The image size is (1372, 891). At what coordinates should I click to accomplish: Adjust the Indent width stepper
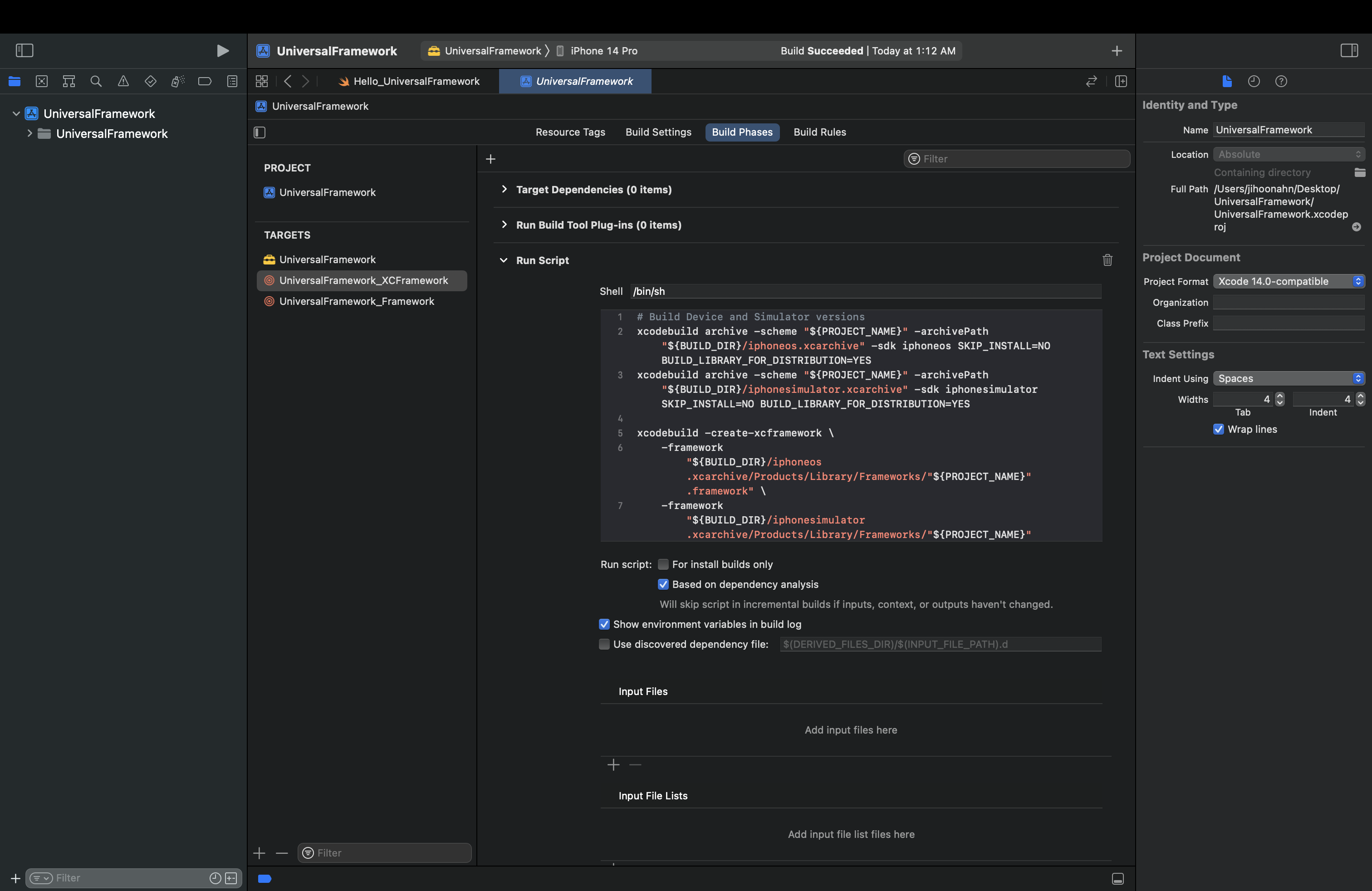point(1361,399)
